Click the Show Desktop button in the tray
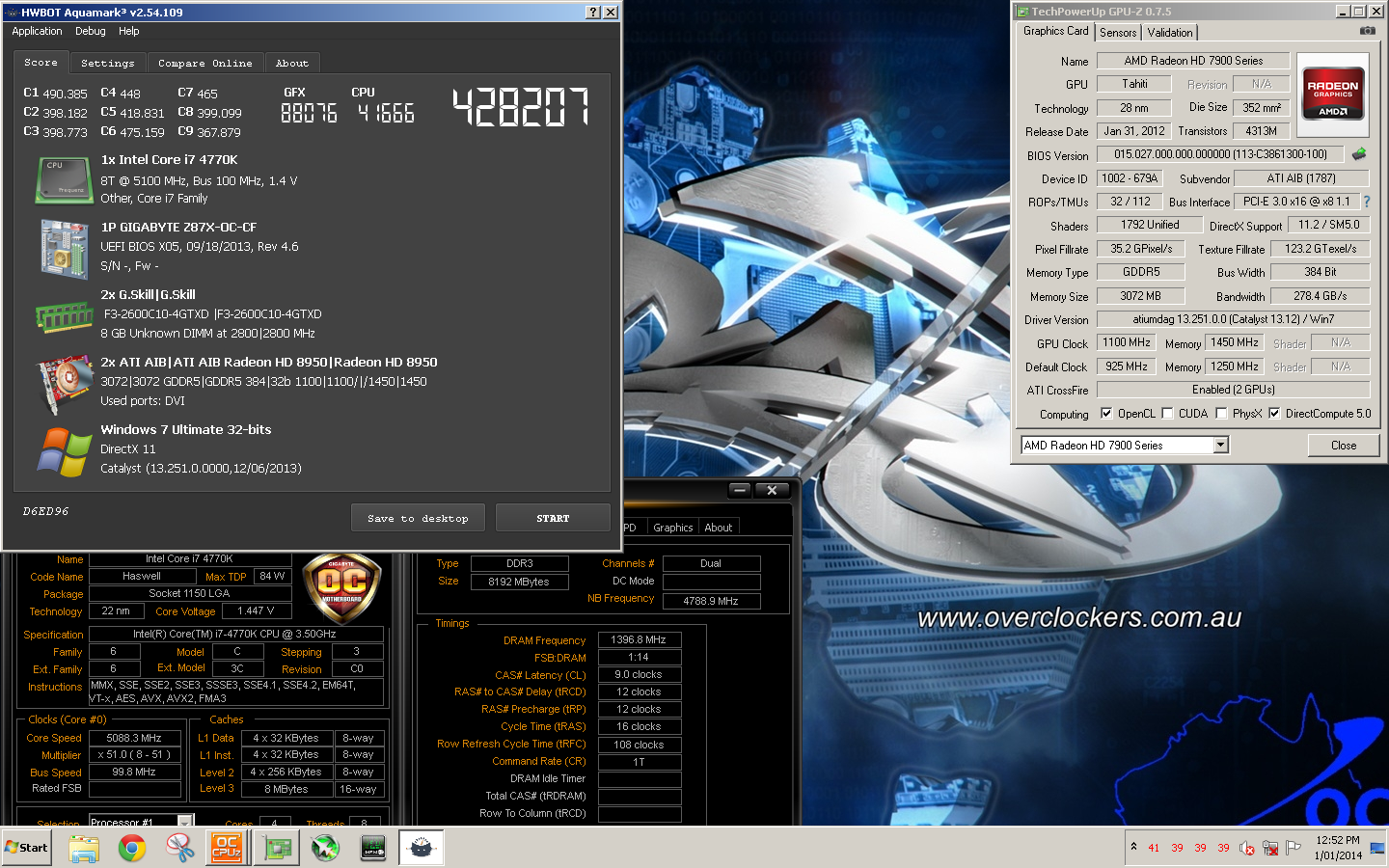This screenshot has width=1389, height=868. 1377,848
